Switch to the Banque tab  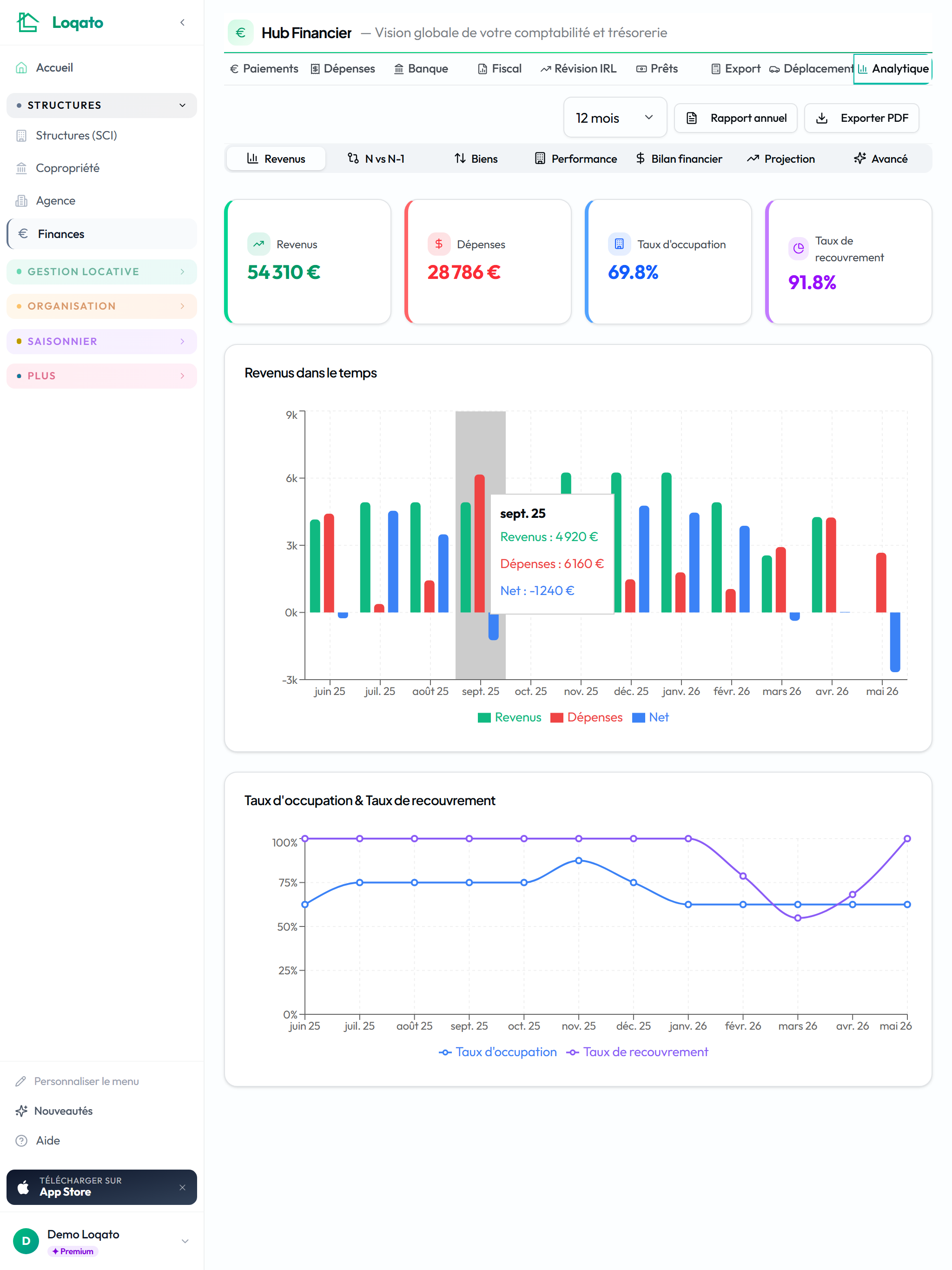coord(421,68)
